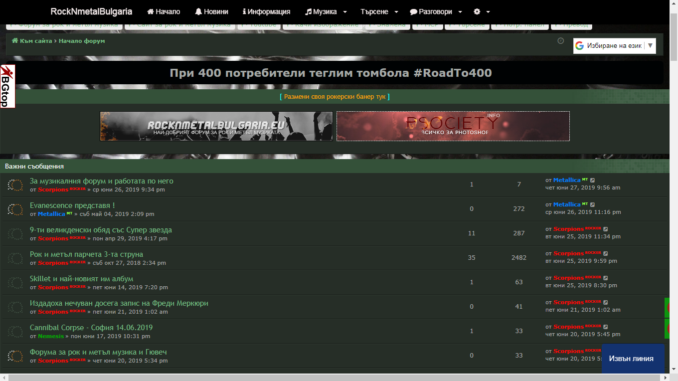
Task: Click the view count '272'
Action: tap(519, 209)
